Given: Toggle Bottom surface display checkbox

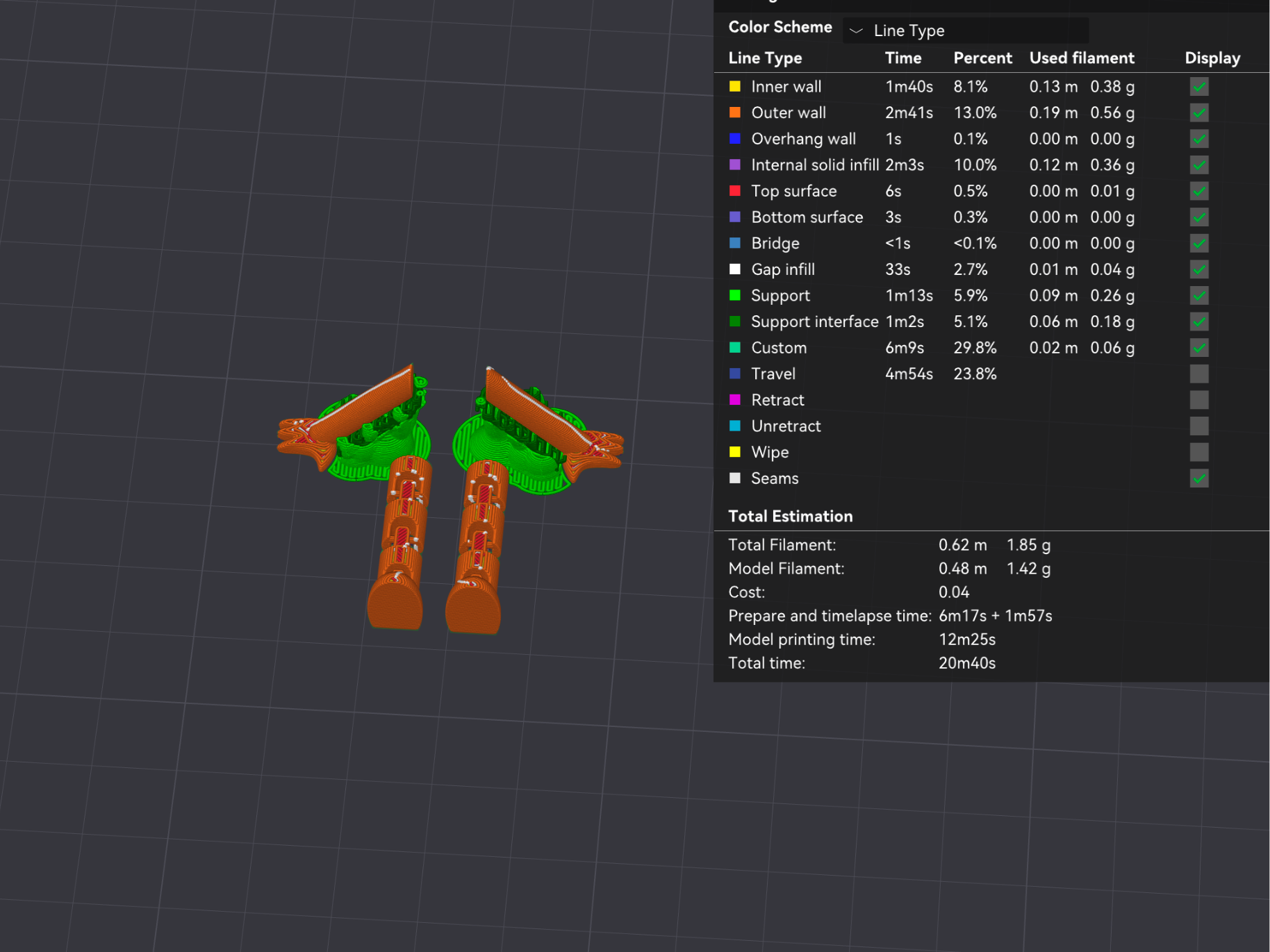Looking at the screenshot, I should pos(1199,217).
